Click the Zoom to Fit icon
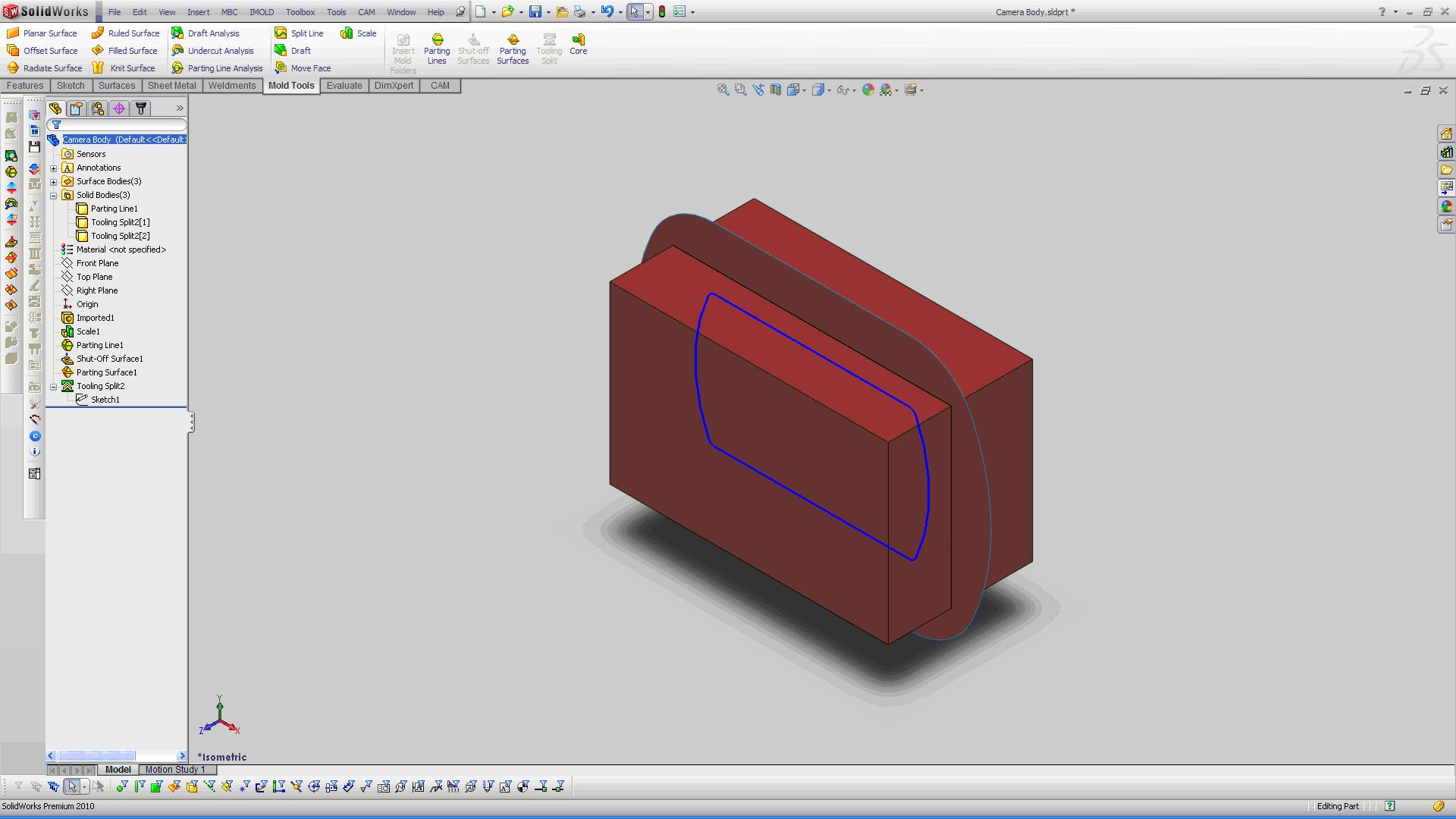The width and height of the screenshot is (1456, 819). [723, 89]
